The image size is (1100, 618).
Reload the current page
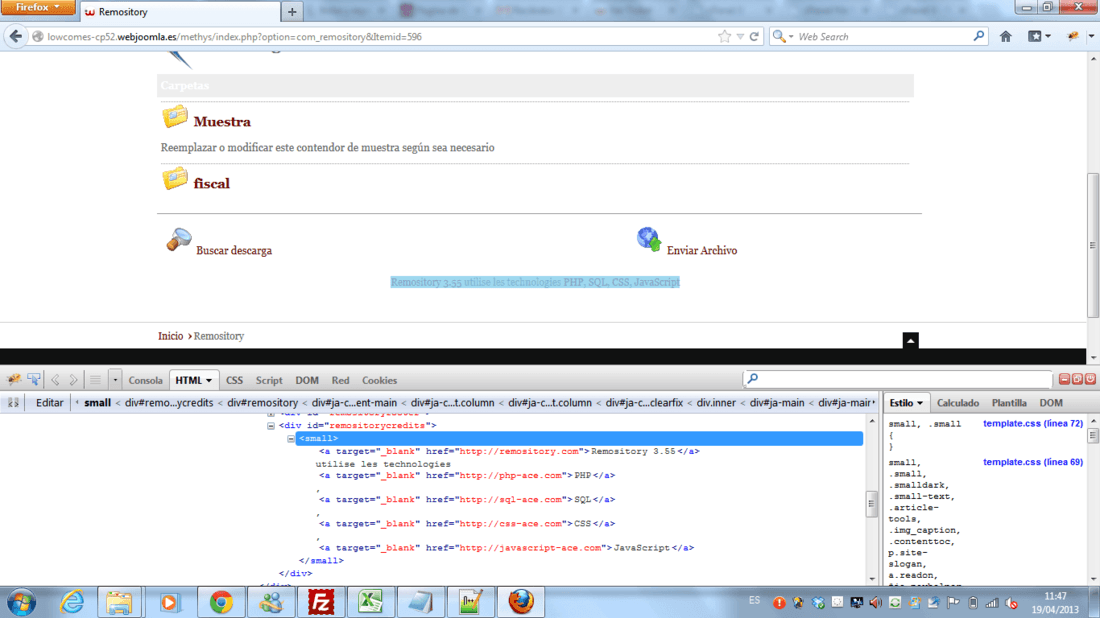click(x=754, y=36)
